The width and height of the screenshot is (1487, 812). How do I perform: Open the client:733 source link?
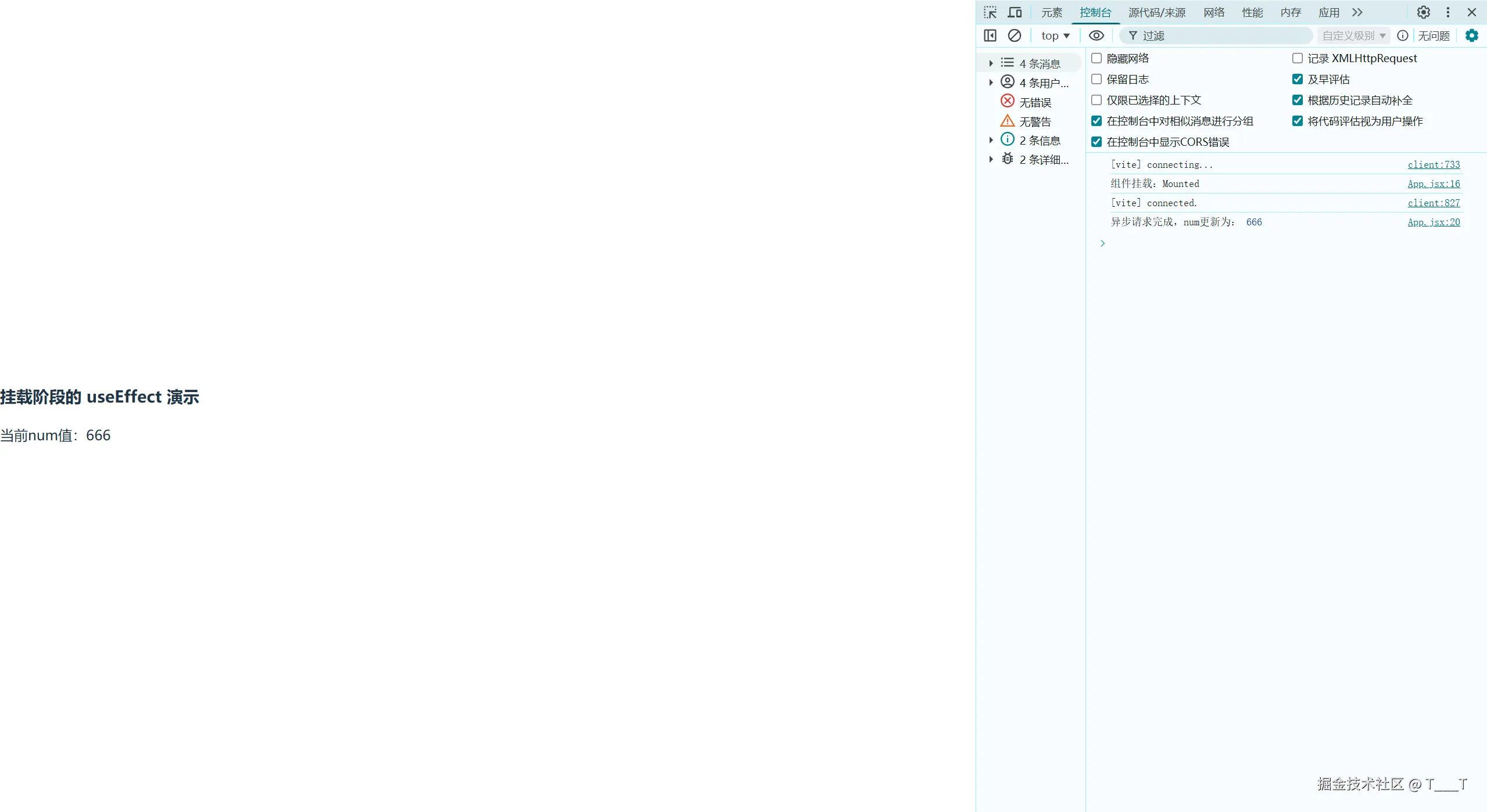pyautogui.click(x=1433, y=164)
